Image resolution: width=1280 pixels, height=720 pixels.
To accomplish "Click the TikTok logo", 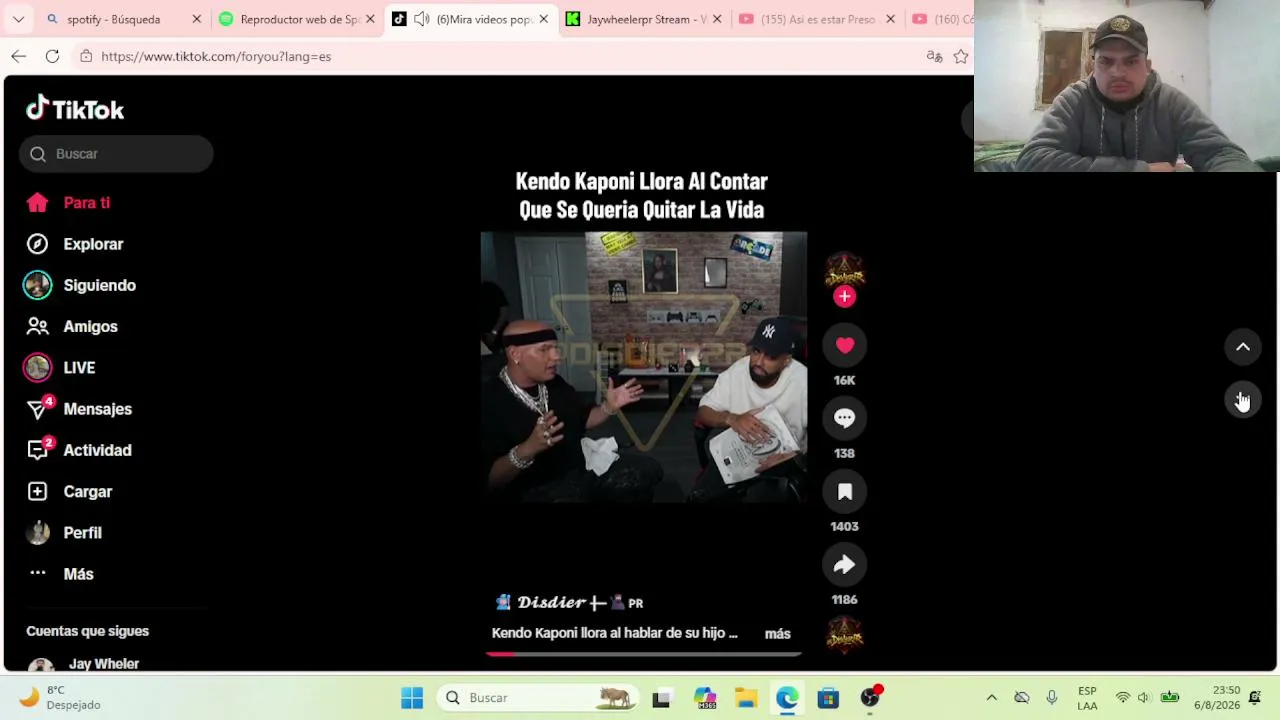I will pyautogui.click(x=75, y=109).
